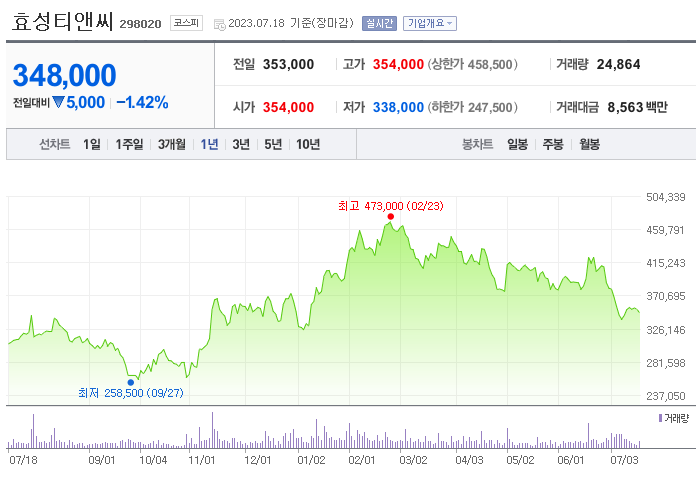Click the 상한가 458,500 text
Viewport: 696px width, 482px height.
tap(473, 64)
